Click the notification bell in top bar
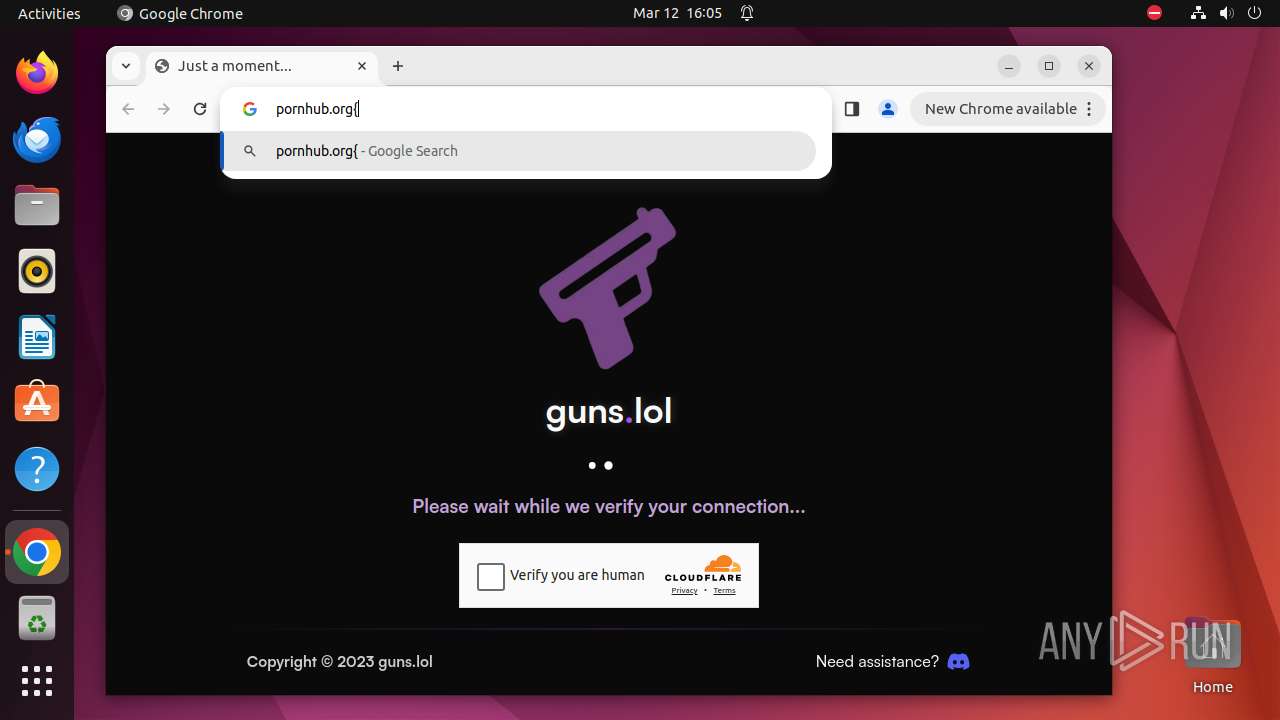 (x=747, y=13)
